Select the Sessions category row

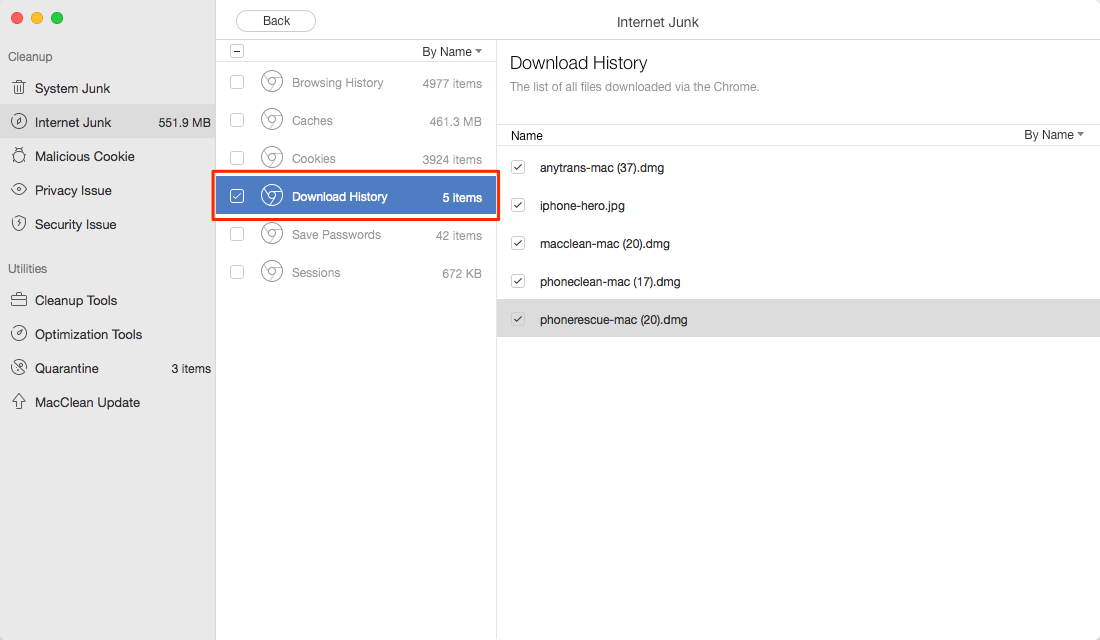[x=356, y=272]
